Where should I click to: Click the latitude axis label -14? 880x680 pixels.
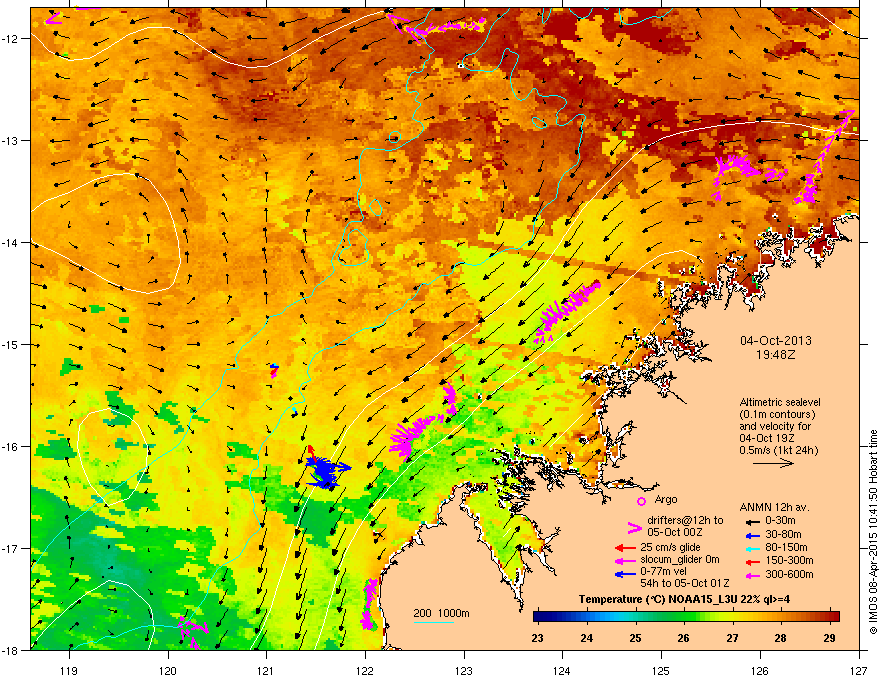point(11,242)
